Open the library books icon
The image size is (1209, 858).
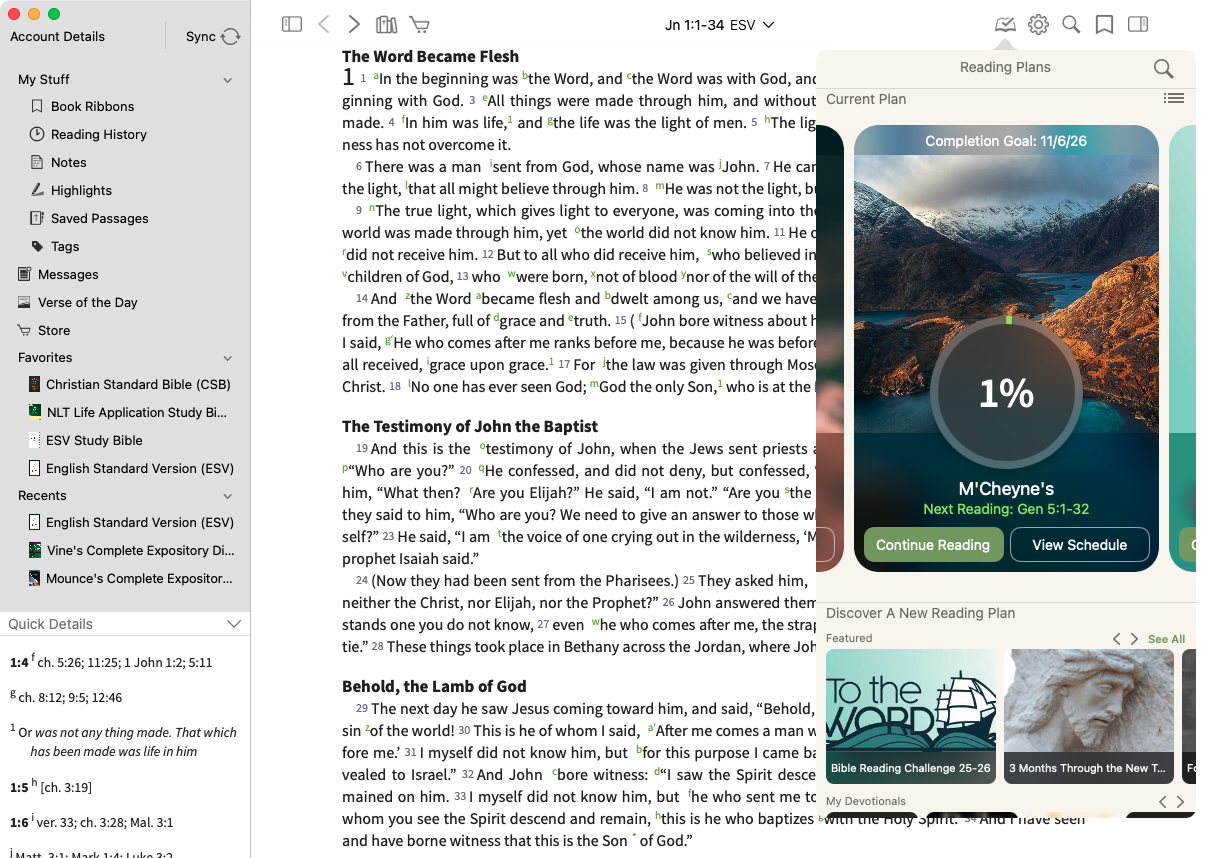tap(386, 25)
